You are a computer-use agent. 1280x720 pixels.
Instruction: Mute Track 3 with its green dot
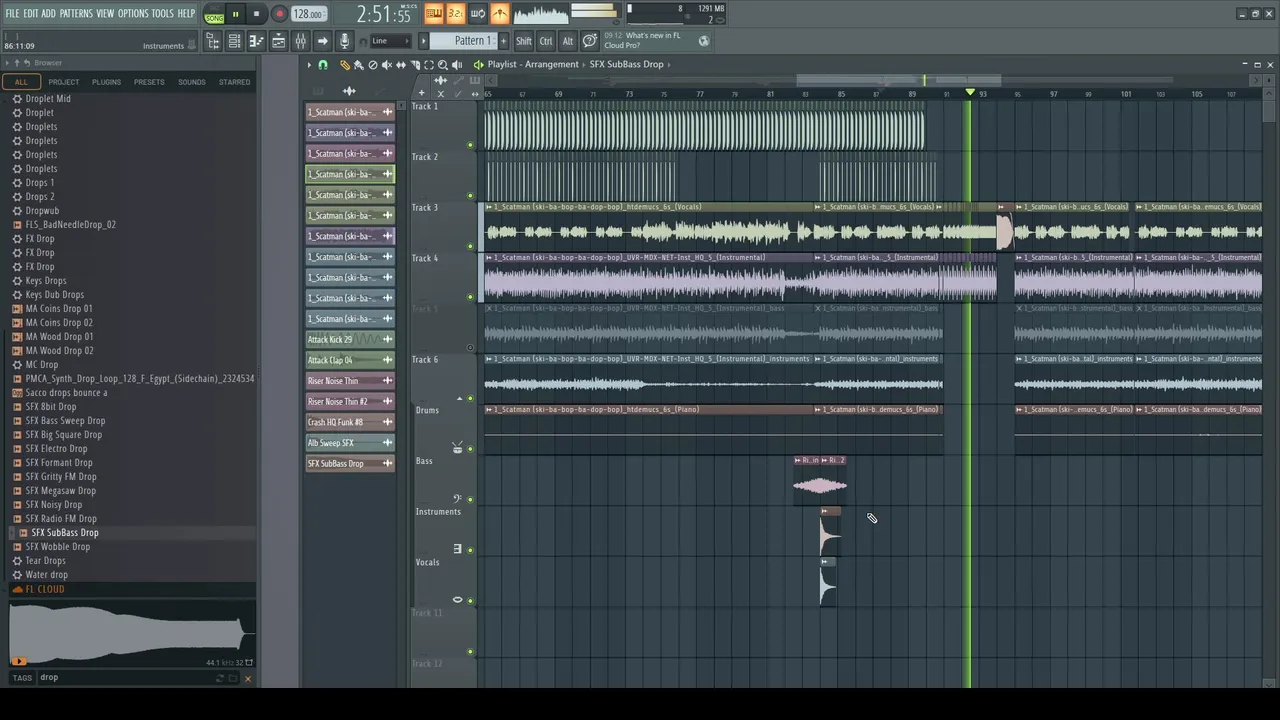pos(470,246)
